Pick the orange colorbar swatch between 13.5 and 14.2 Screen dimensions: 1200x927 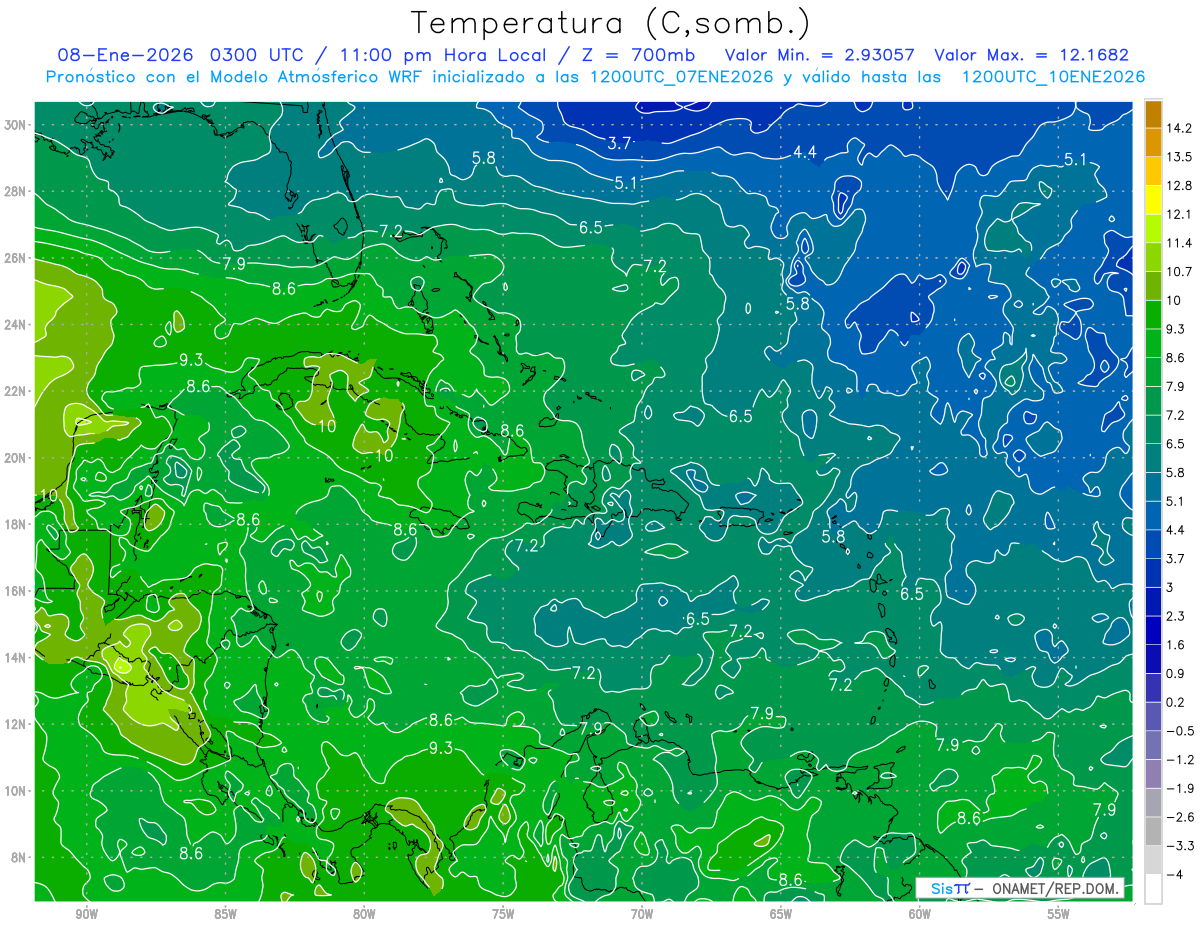(1153, 143)
